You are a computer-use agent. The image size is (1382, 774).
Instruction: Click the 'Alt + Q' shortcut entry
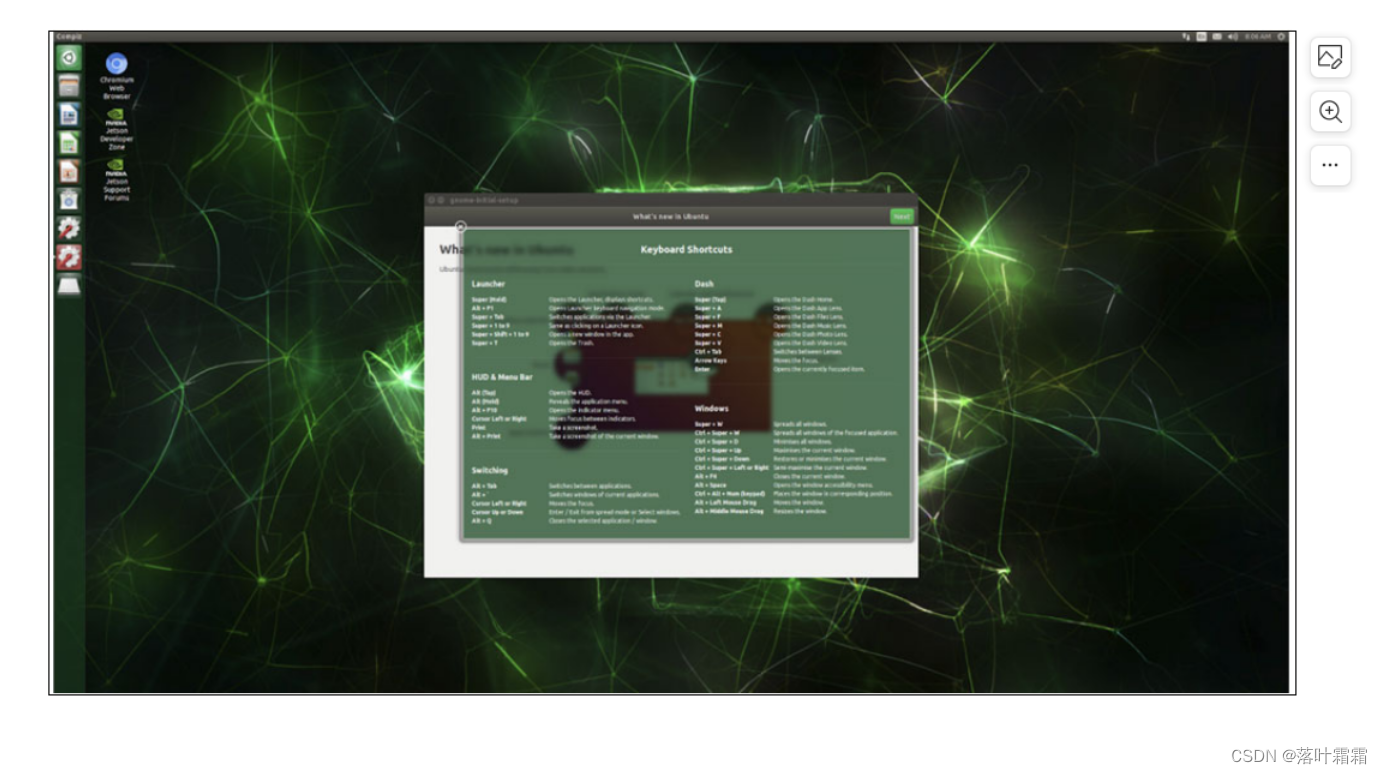pos(481,521)
